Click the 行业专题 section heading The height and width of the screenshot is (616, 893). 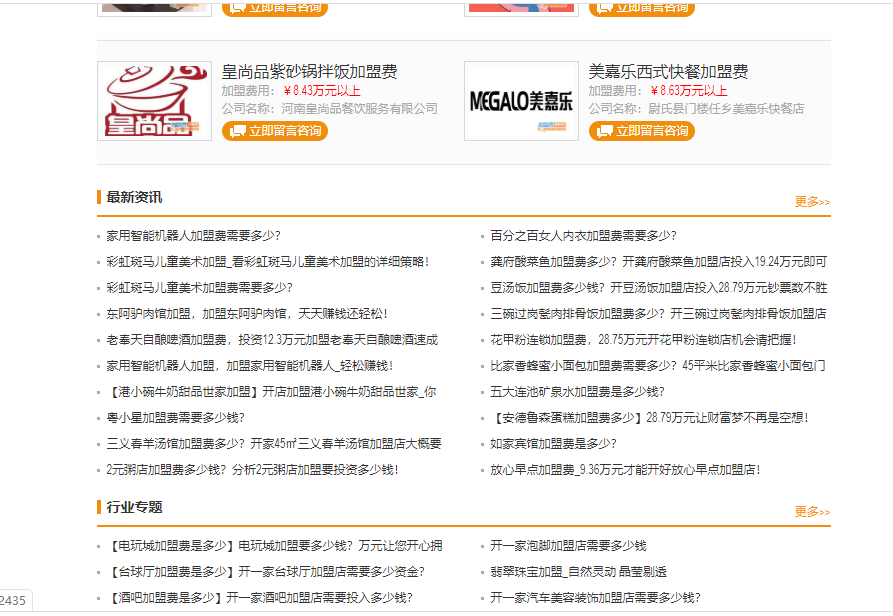(134, 507)
